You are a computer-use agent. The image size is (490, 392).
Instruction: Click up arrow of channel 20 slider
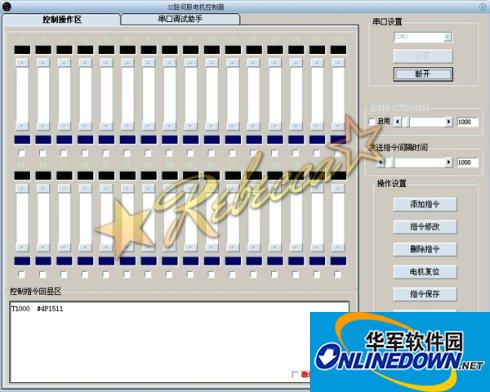[85, 189]
